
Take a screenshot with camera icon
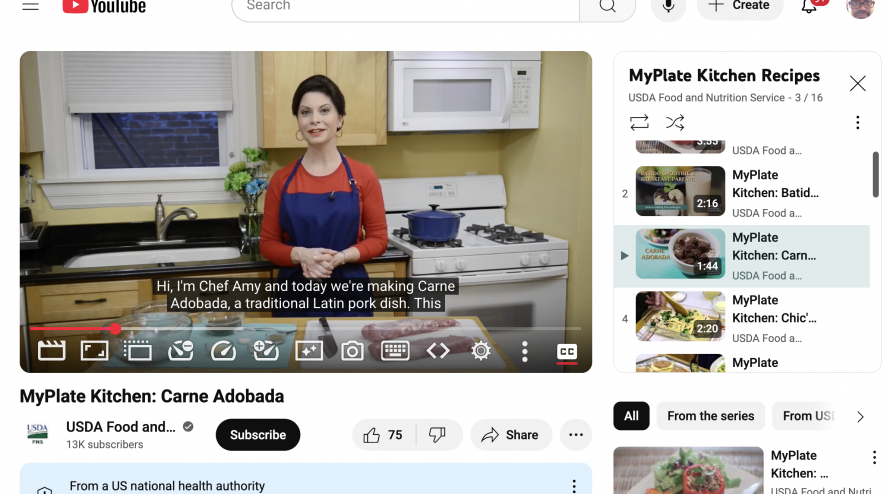tap(352, 351)
